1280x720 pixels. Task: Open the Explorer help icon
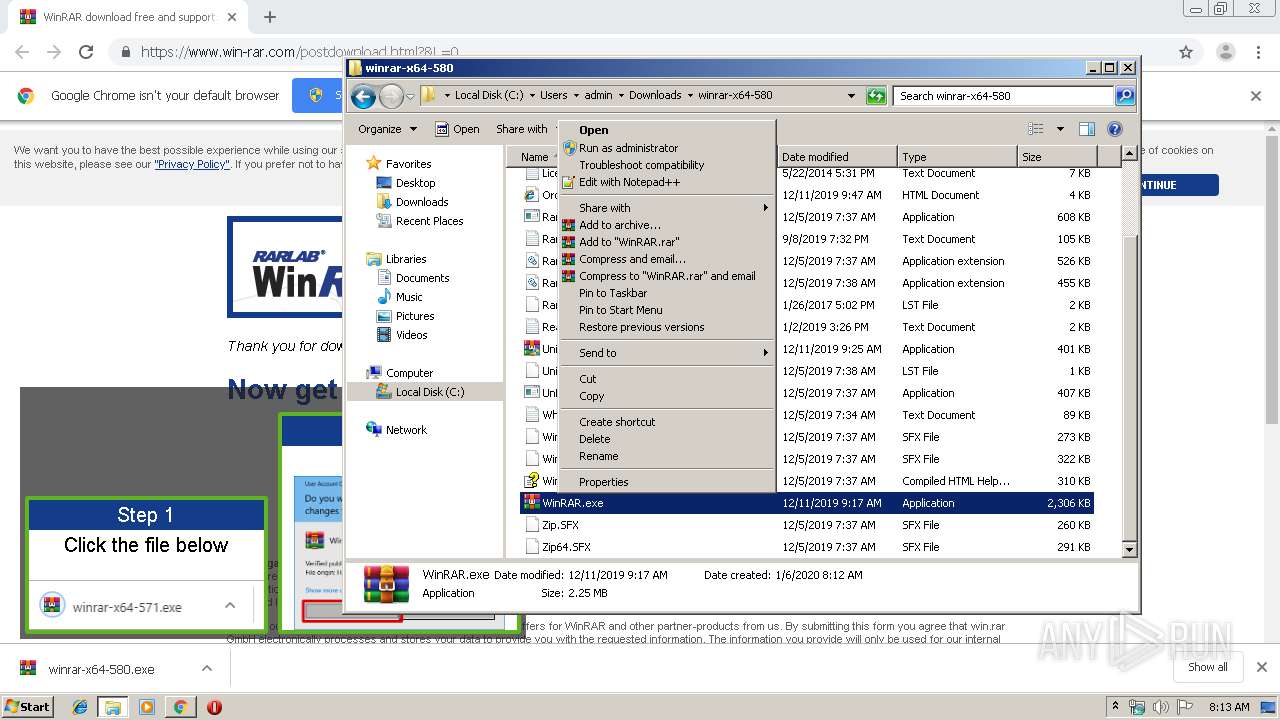click(x=1115, y=129)
